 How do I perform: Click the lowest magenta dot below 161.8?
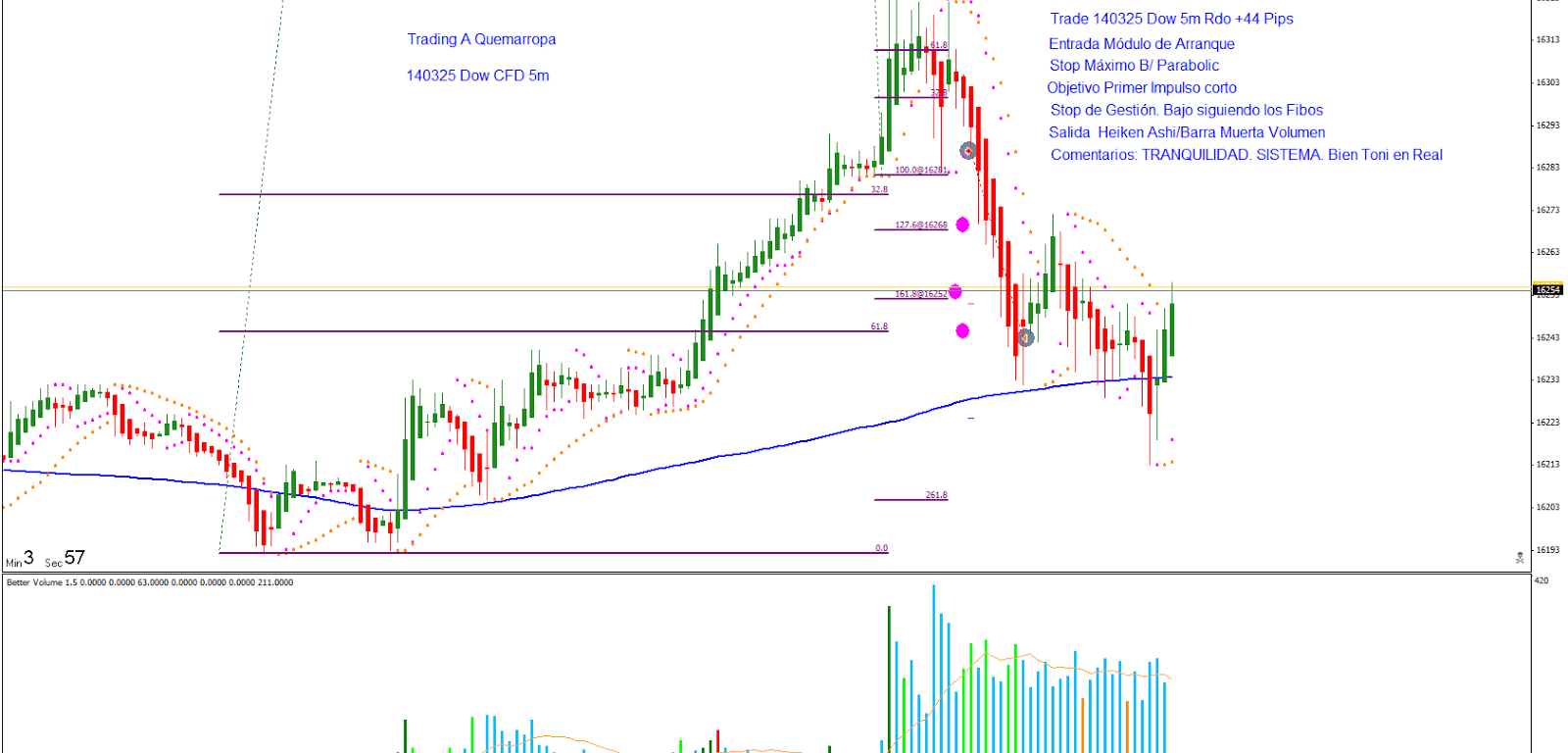click(x=962, y=331)
